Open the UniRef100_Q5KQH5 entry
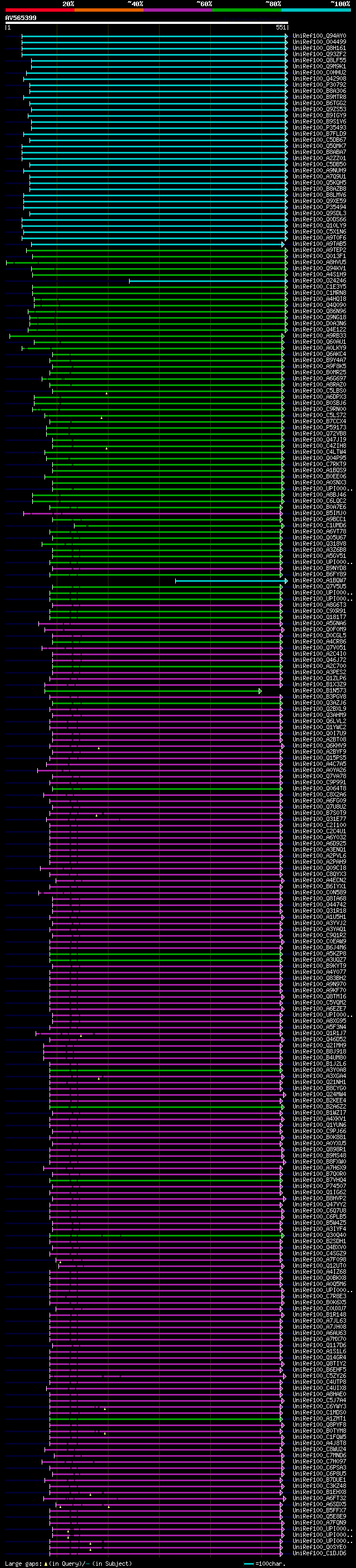The height and width of the screenshot is (1568, 356). pos(319,182)
